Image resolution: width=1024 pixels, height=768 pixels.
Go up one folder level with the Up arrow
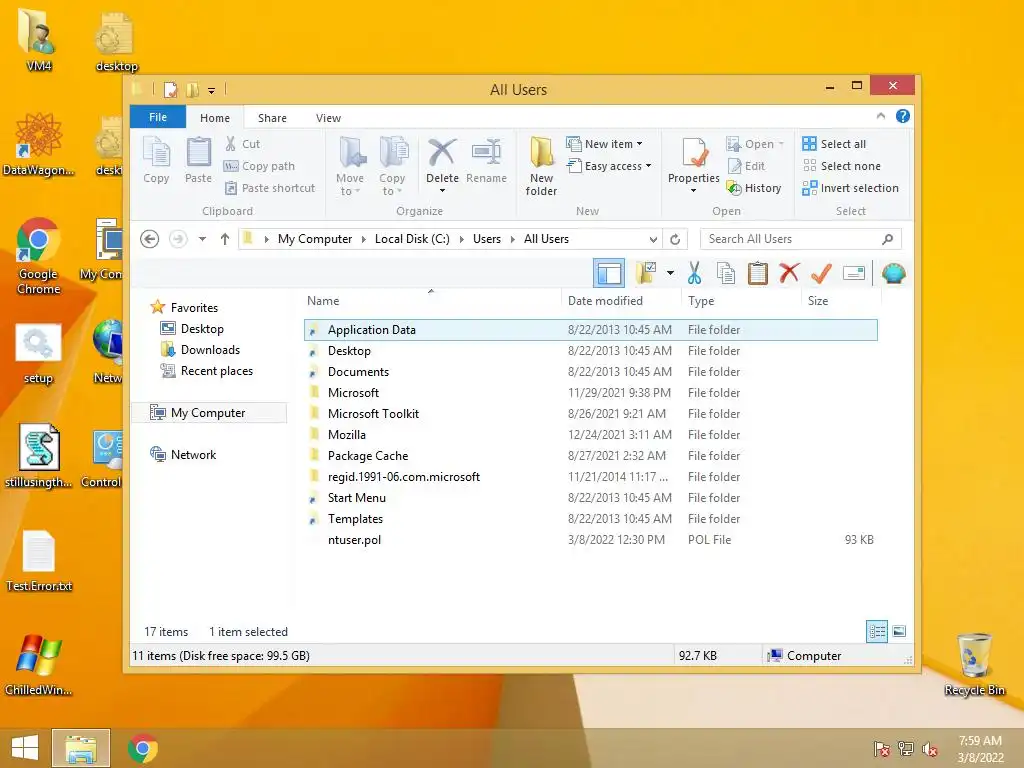(225, 239)
